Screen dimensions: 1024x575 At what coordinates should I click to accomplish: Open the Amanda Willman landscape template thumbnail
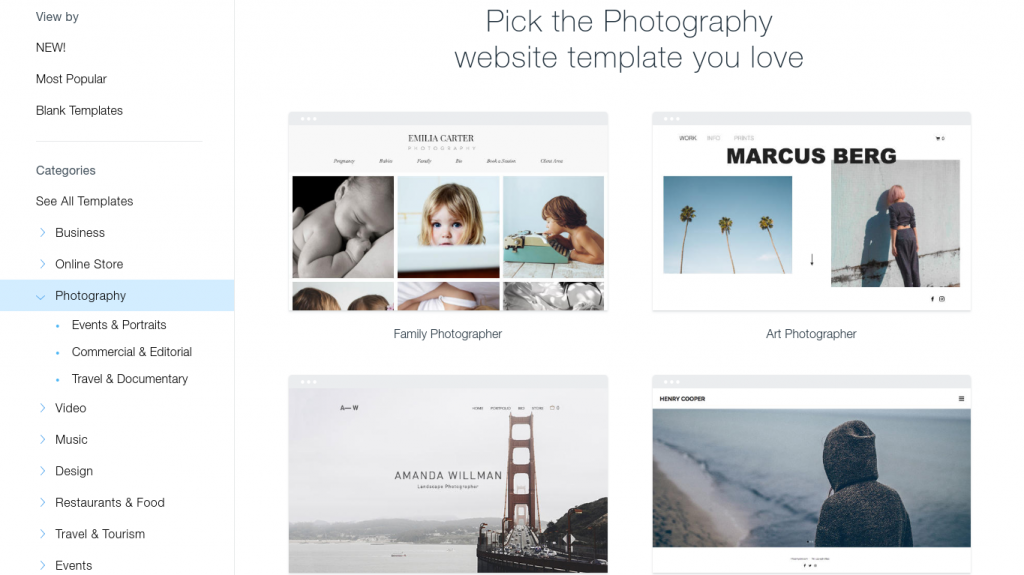(x=448, y=474)
